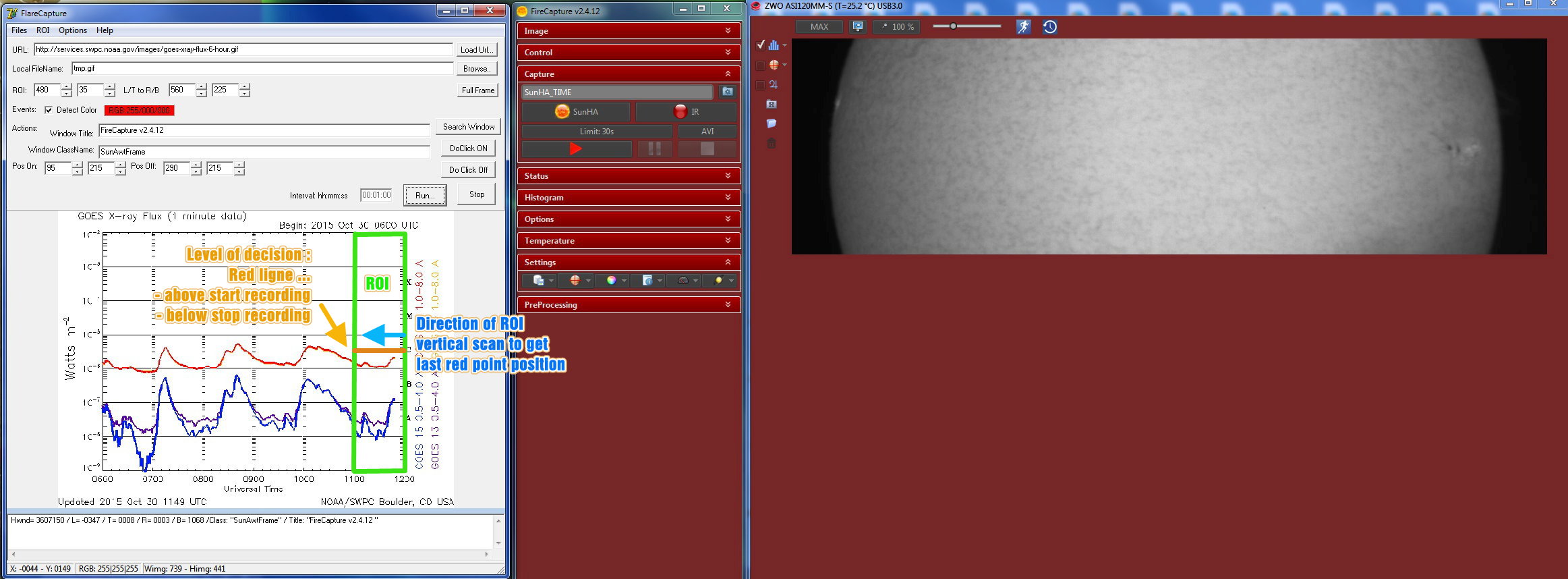Expand the Image panel
This screenshot has width=1568, height=579.
click(x=629, y=30)
